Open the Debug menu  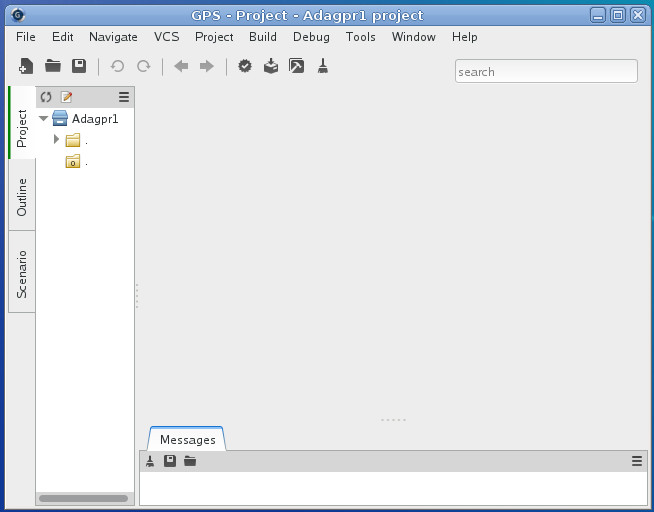(x=311, y=37)
